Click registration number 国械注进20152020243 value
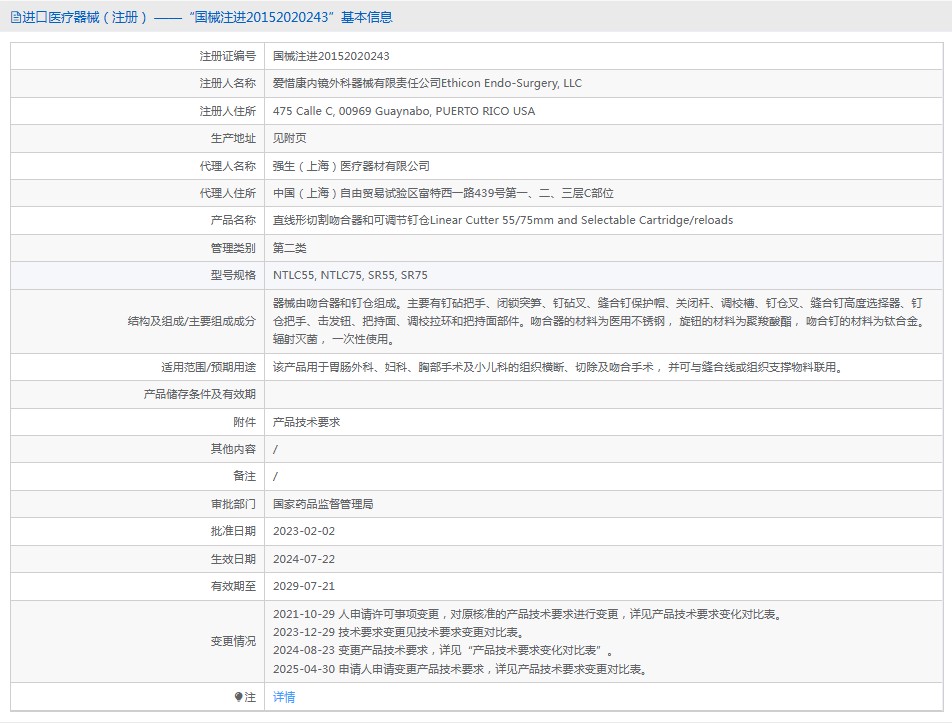Image resolution: width=952 pixels, height=723 pixels. point(331,57)
